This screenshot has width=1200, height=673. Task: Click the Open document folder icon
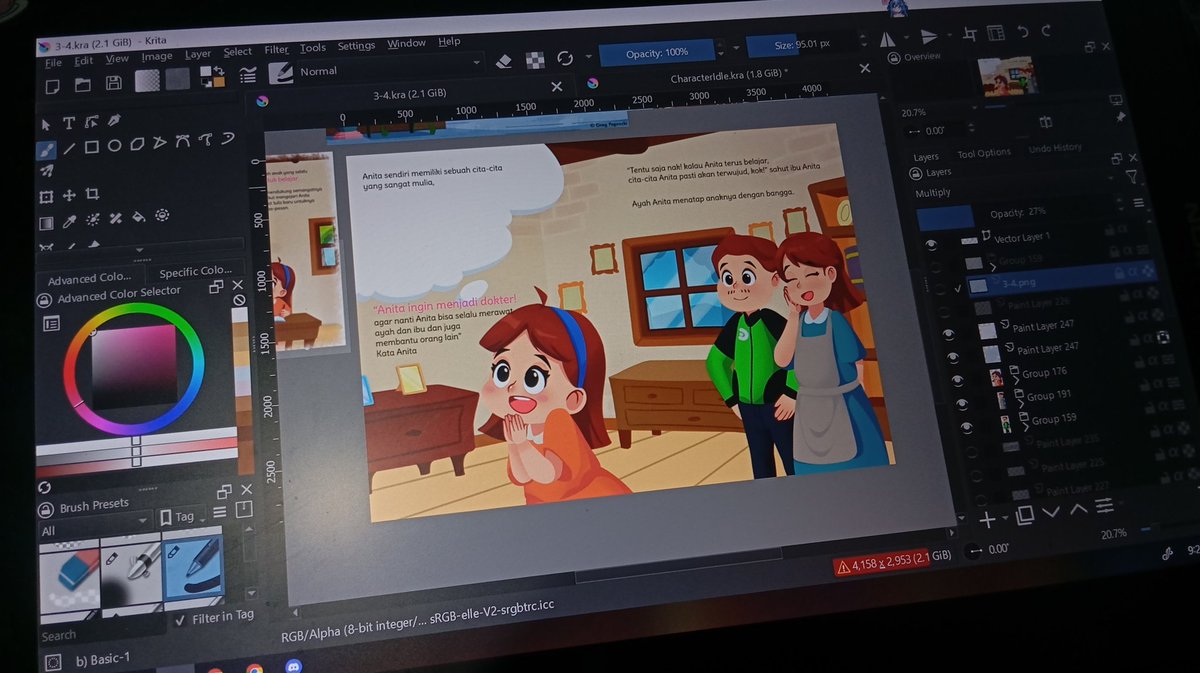(83, 84)
